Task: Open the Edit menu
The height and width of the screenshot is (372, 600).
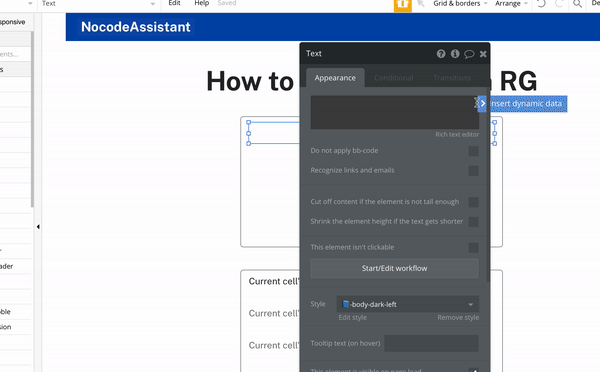Action: point(174,3)
